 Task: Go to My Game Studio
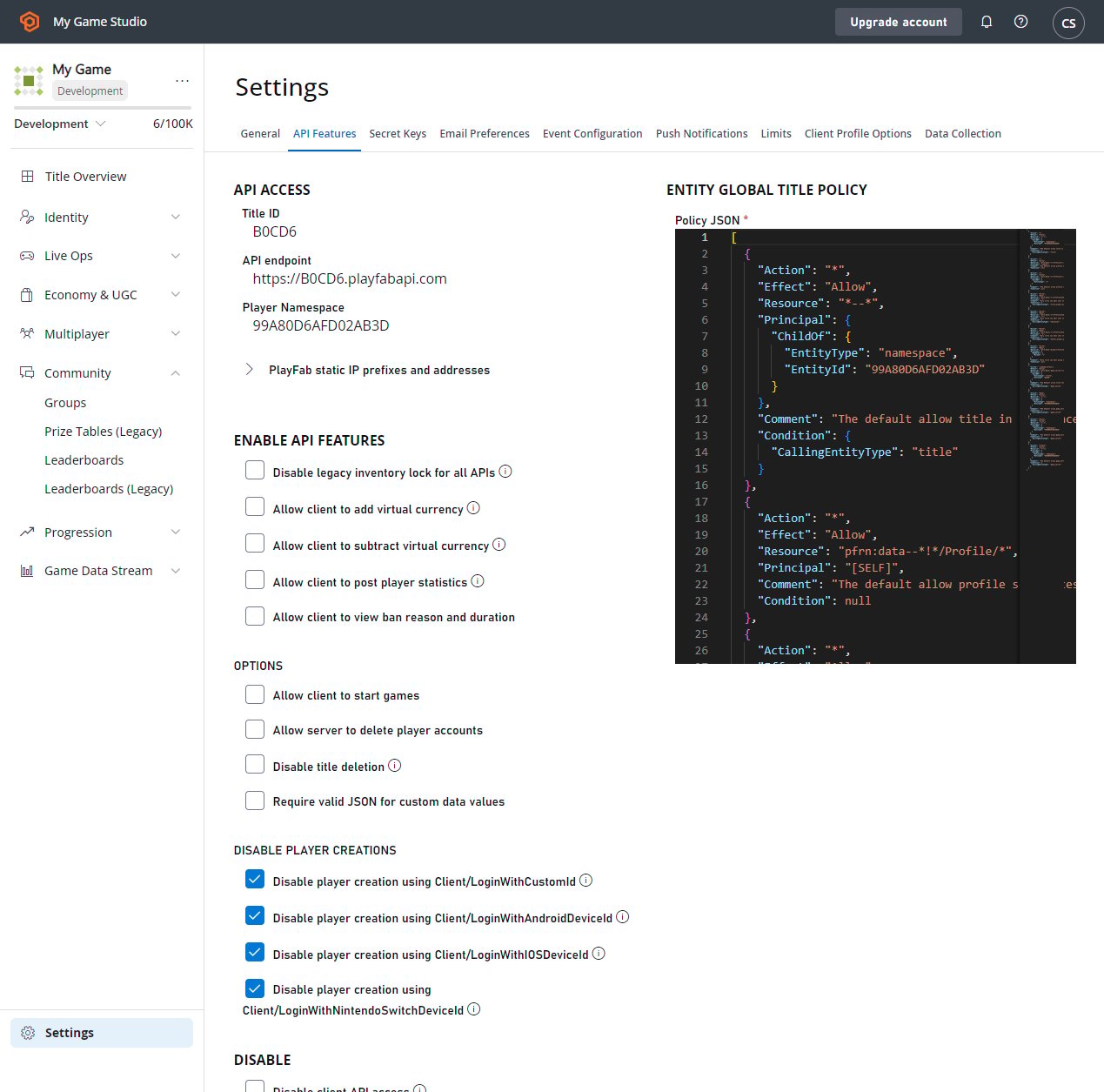[x=100, y=22]
